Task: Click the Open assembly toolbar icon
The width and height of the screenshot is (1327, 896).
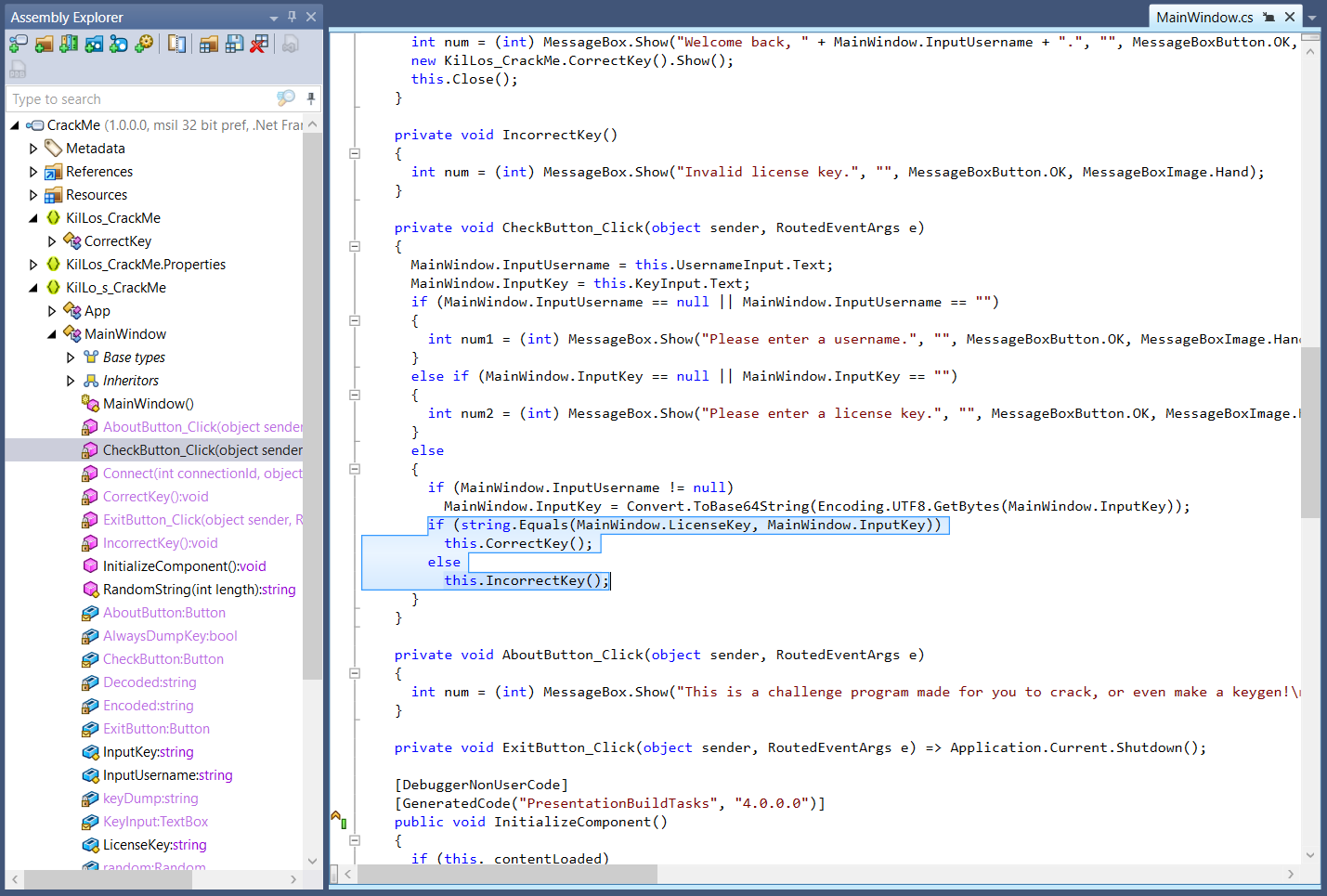Action: click(18, 44)
